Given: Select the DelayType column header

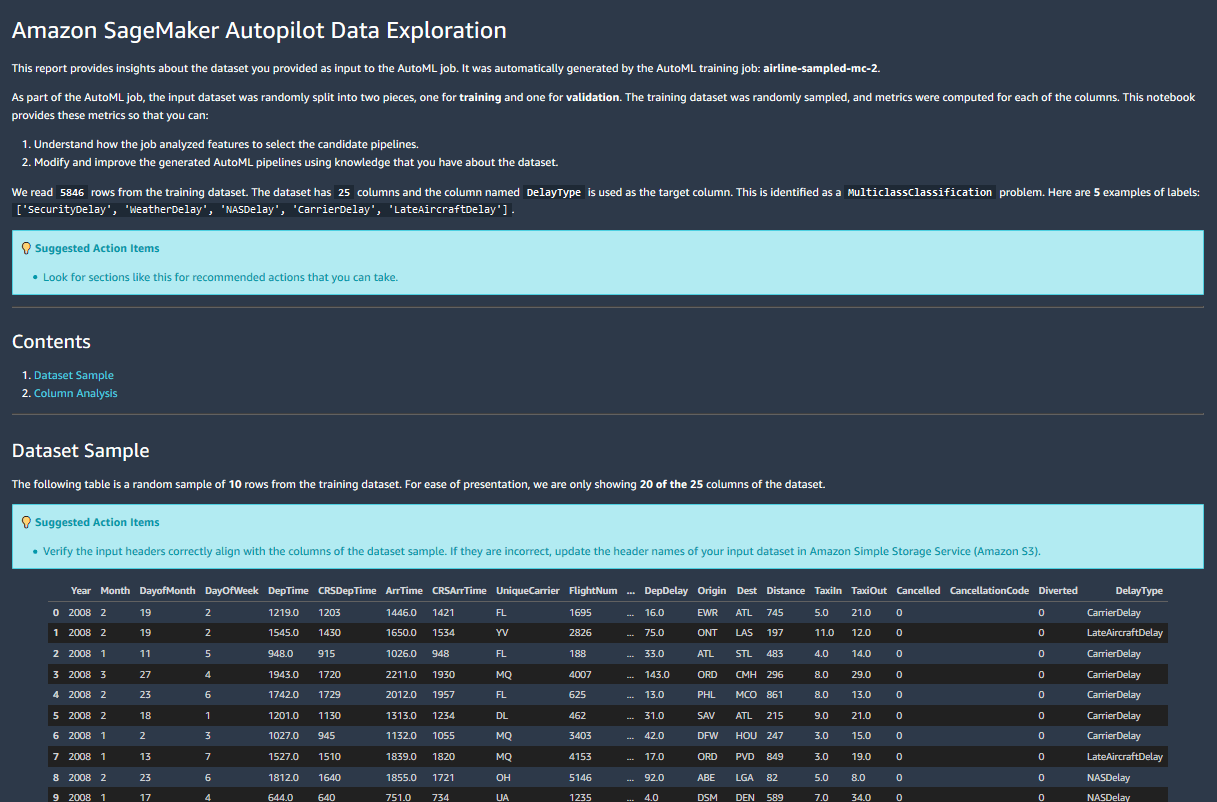Looking at the screenshot, I should (x=1140, y=590).
